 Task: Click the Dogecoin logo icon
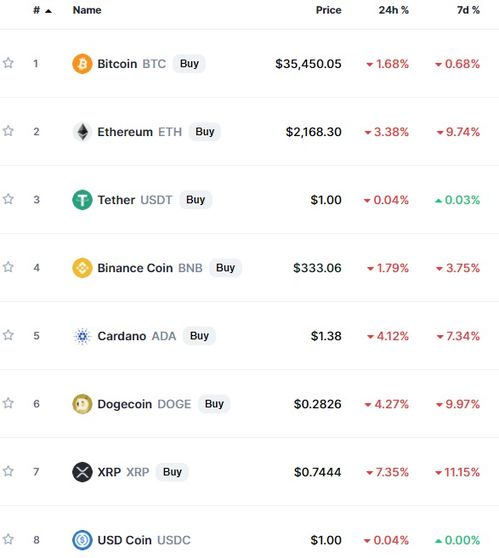82,404
